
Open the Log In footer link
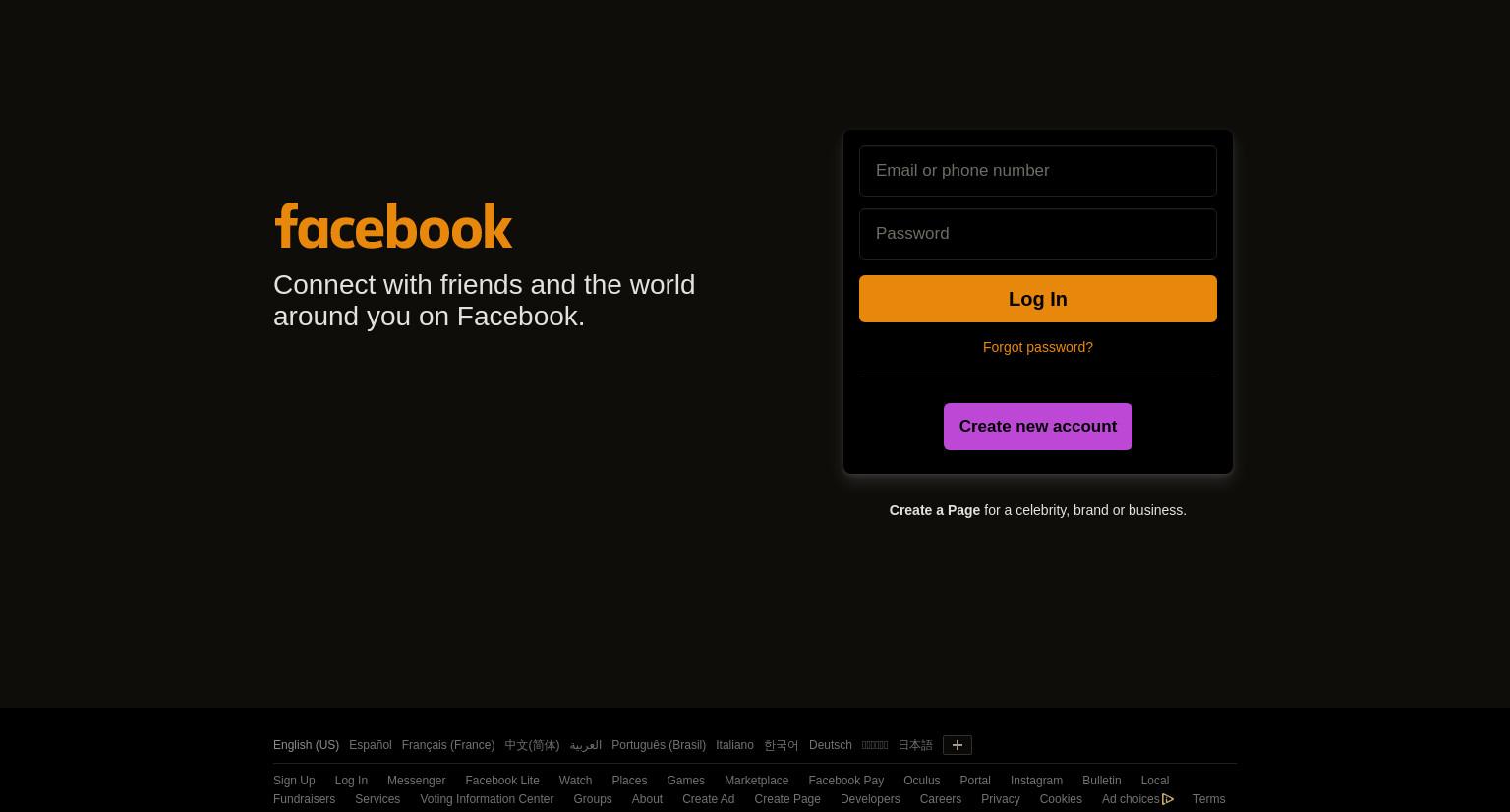[x=351, y=781]
